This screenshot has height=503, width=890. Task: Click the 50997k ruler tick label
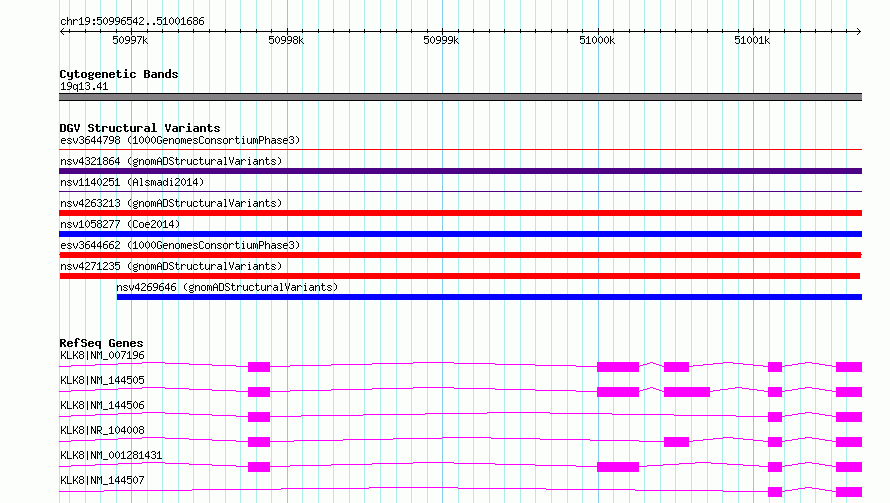point(130,40)
